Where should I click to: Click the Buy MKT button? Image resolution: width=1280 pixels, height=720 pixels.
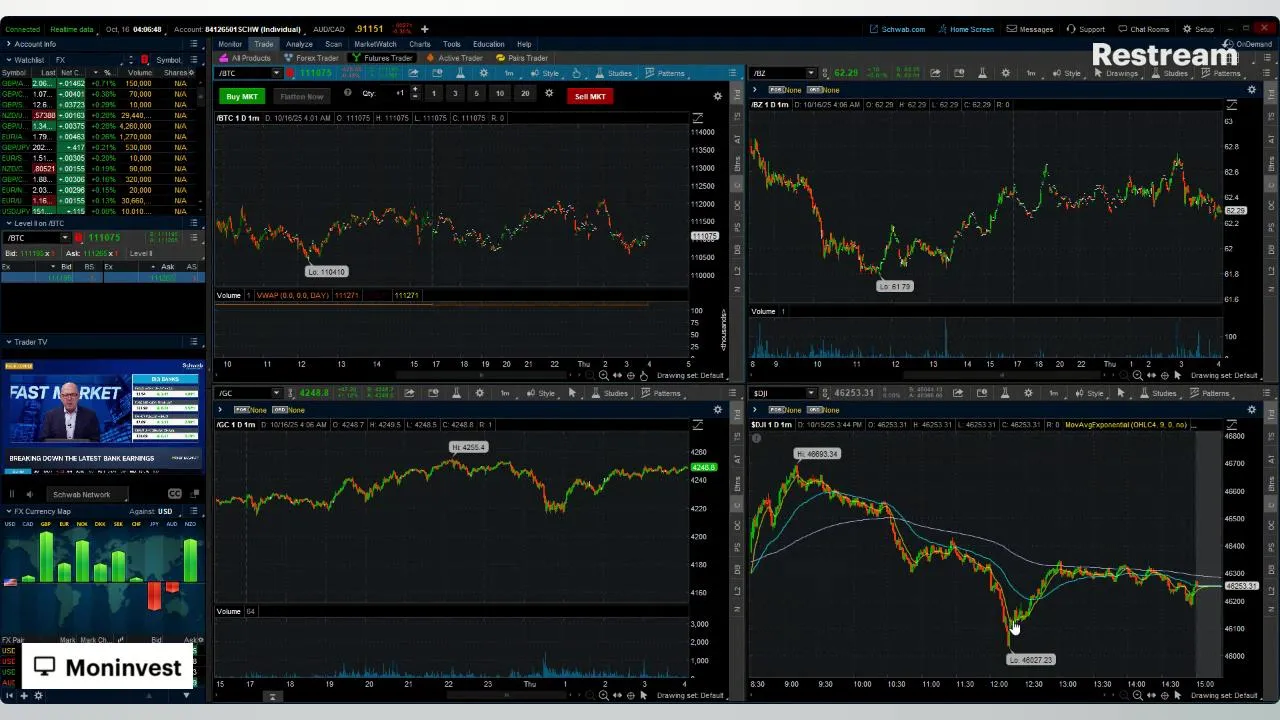pos(242,96)
